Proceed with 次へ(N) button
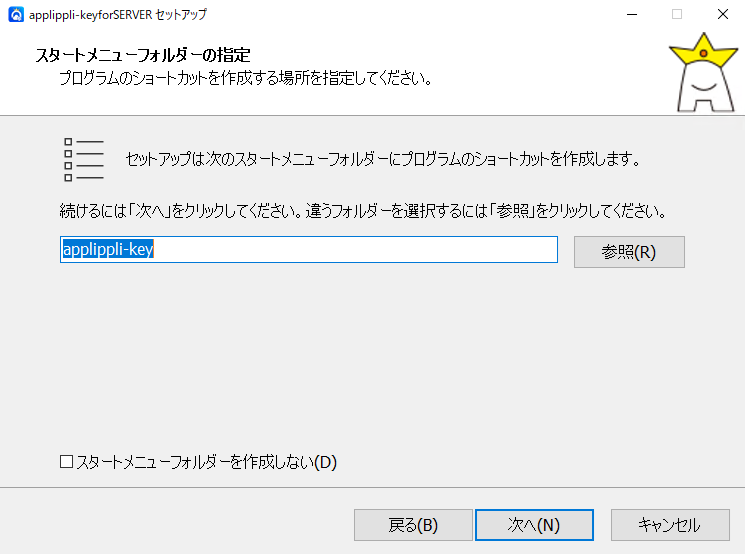The width and height of the screenshot is (745, 554). 534,525
